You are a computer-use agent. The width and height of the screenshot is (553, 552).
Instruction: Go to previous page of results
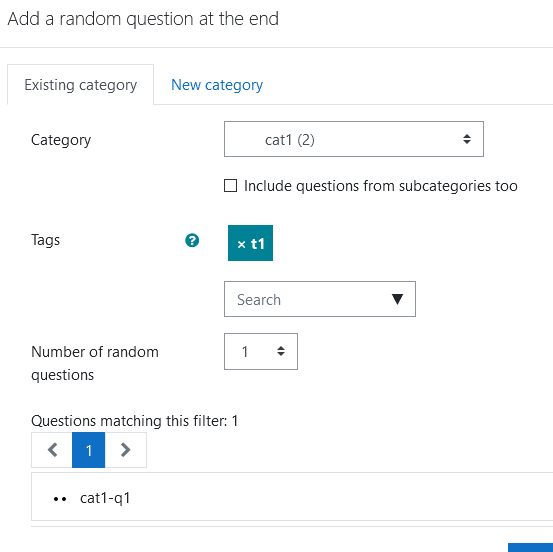pyautogui.click(x=52, y=450)
